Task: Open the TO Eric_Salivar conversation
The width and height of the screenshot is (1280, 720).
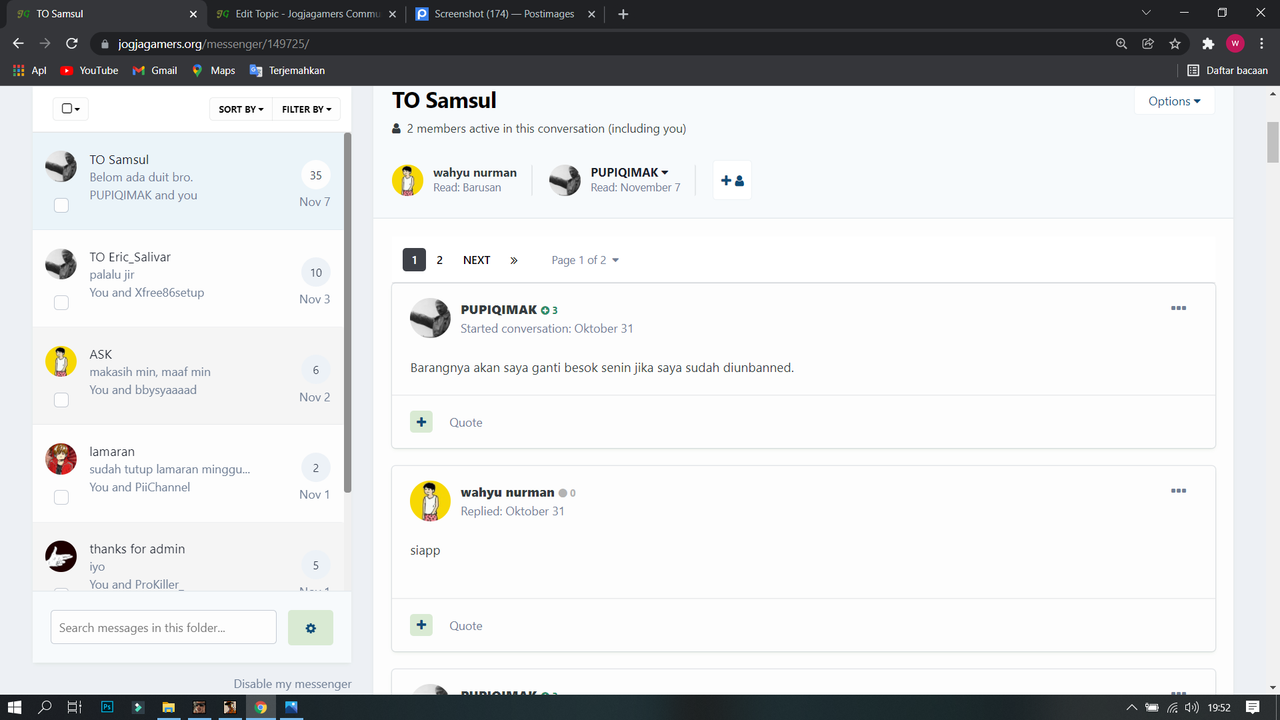Action: 188,278
